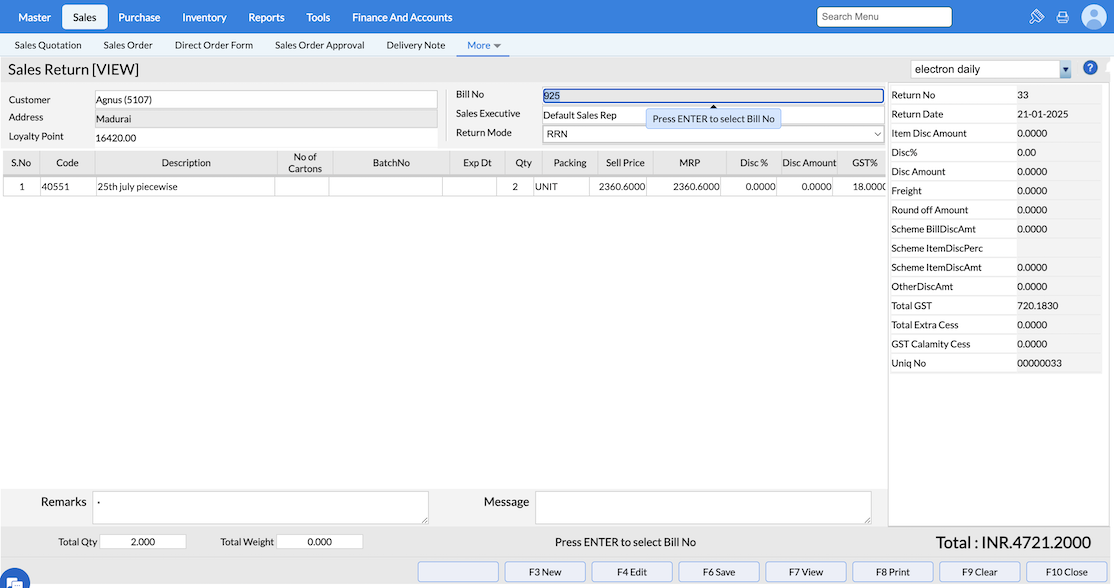The height and width of the screenshot is (588, 1114).
Task: Select the 25th july piecewise item row
Action: pyautogui.click(x=185, y=187)
